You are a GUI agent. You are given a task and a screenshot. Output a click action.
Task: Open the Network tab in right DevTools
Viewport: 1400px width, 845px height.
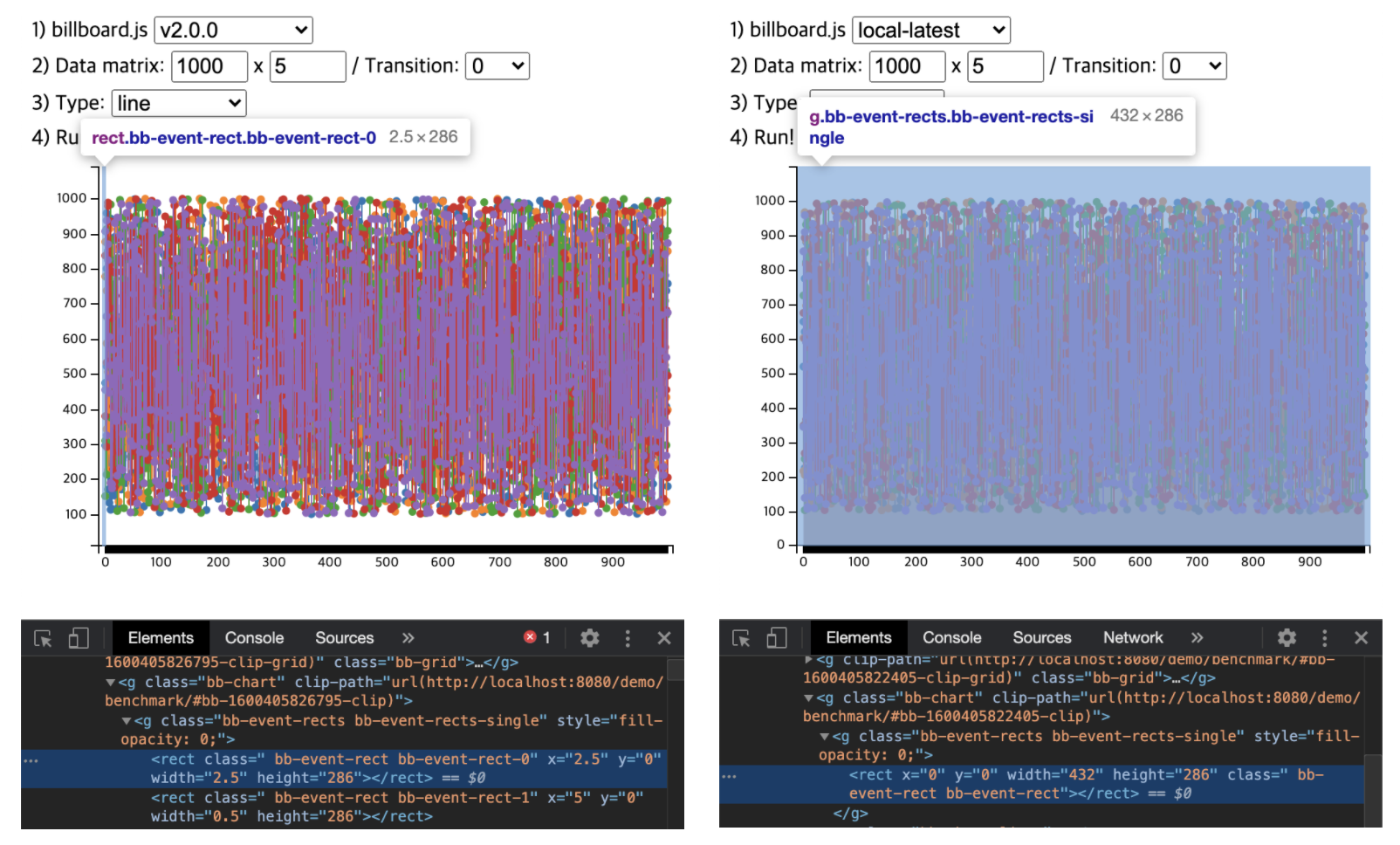click(x=1132, y=637)
